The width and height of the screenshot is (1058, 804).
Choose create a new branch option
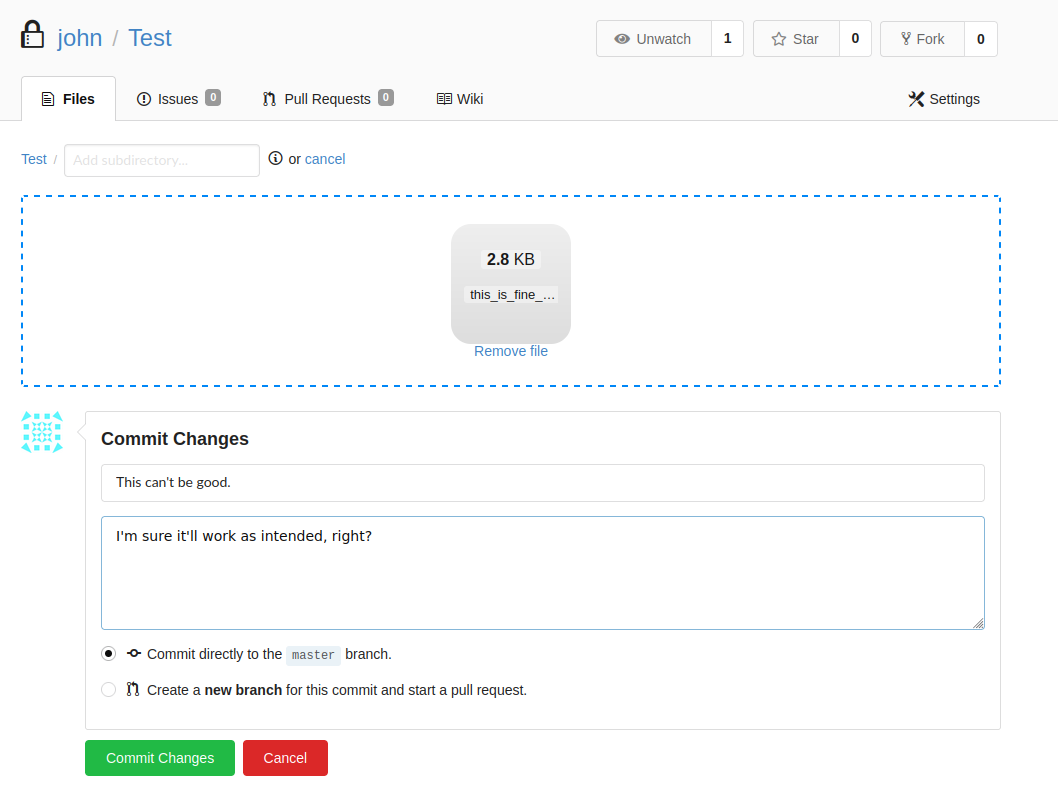pos(109,690)
